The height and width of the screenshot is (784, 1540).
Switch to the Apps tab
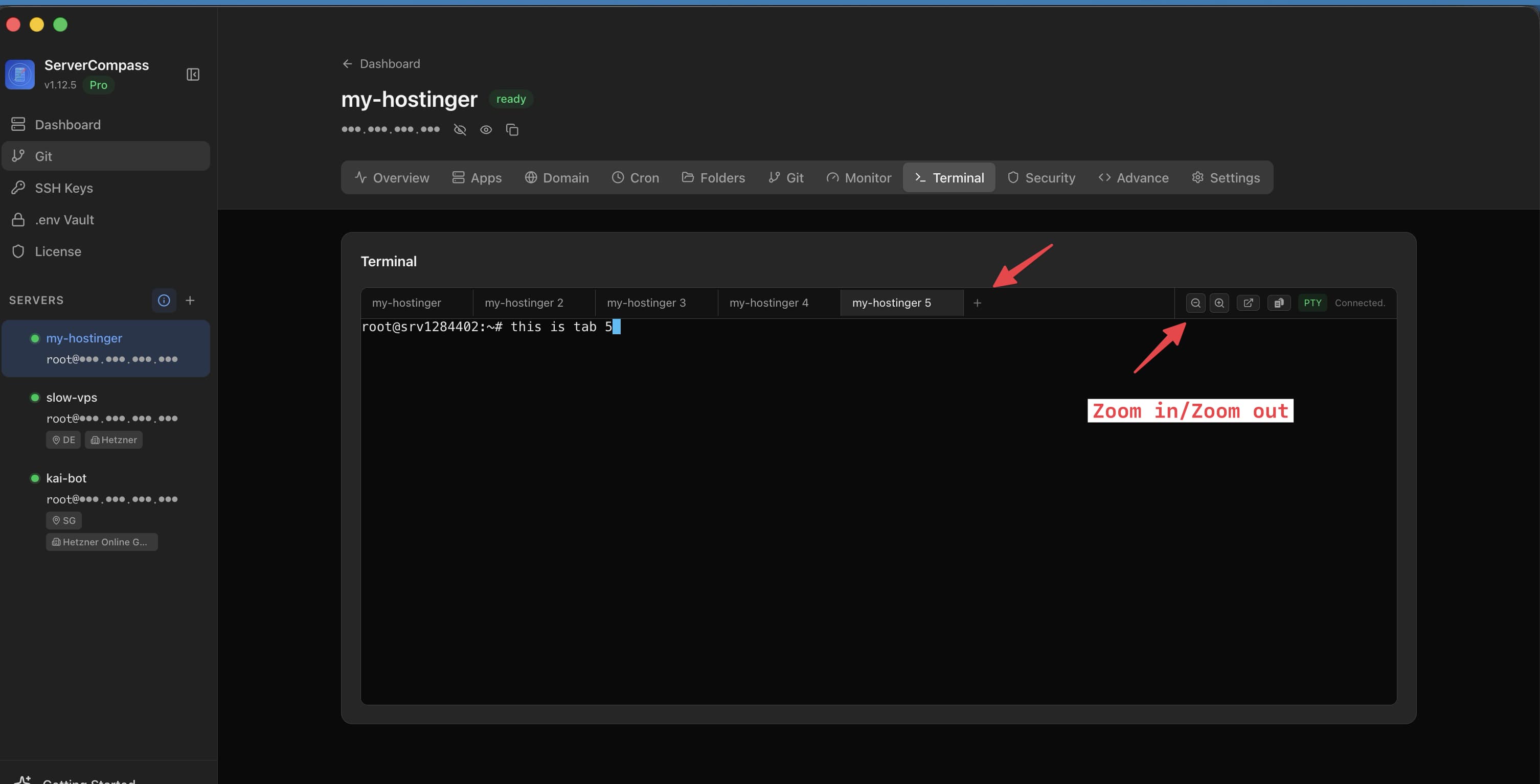tap(477, 177)
